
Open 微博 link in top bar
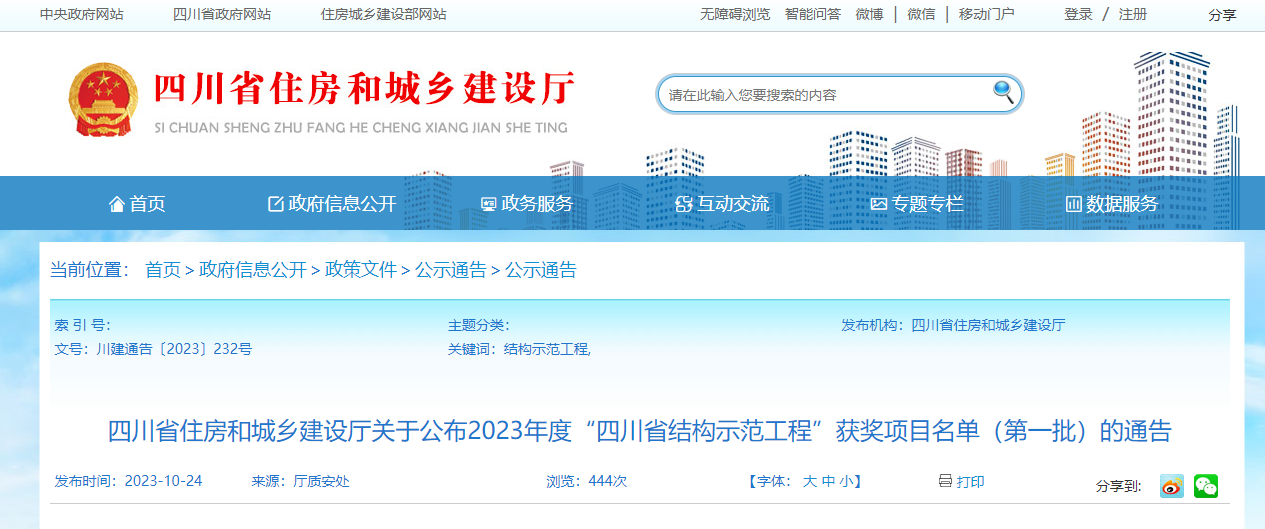pyautogui.click(x=870, y=14)
